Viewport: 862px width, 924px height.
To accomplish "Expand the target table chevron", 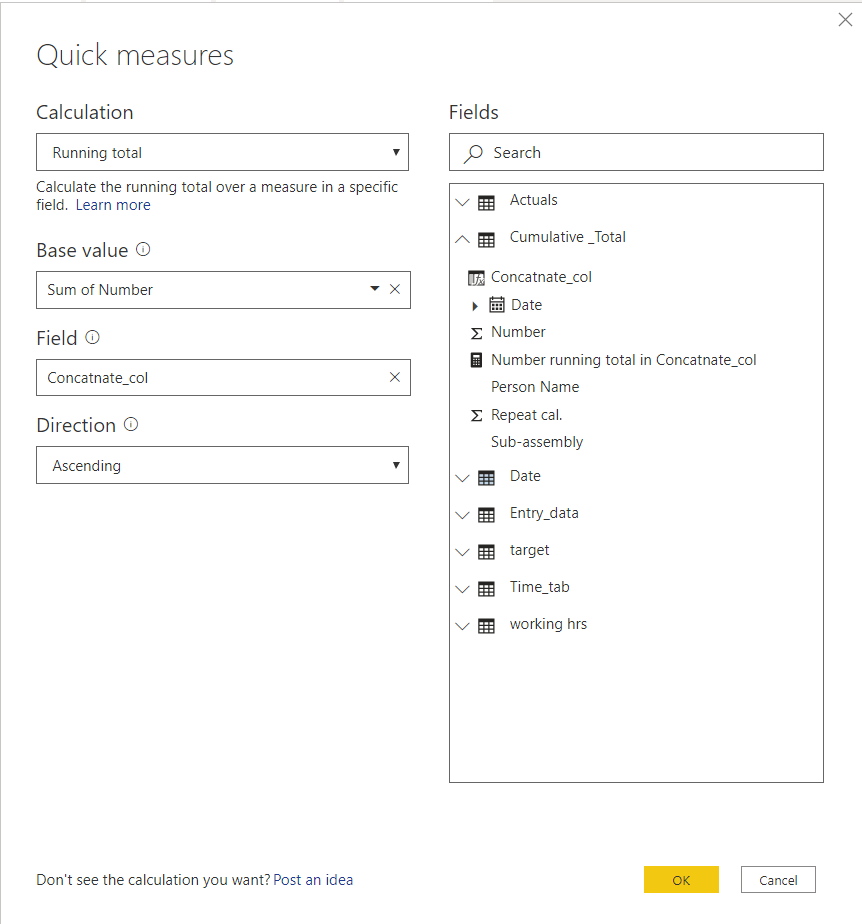I will (x=463, y=552).
